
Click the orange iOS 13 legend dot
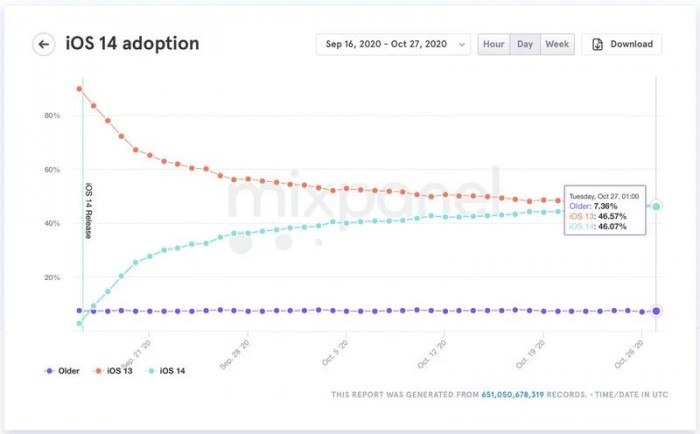[99, 371]
